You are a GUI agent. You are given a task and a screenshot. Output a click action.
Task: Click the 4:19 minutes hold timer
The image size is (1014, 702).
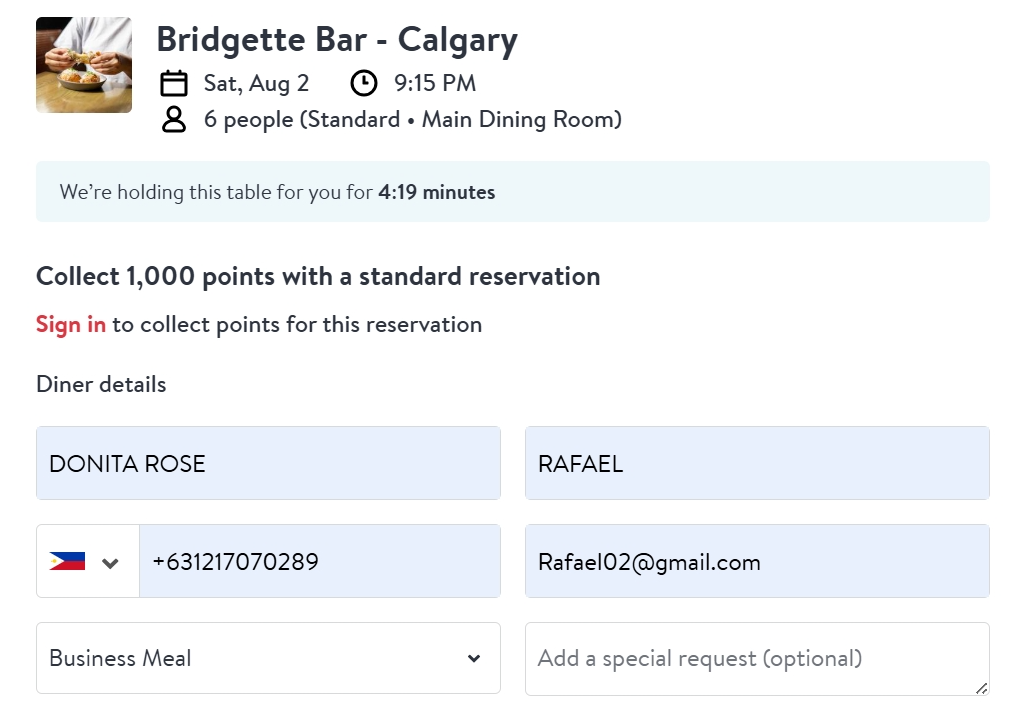pyautogui.click(x=437, y=192)
